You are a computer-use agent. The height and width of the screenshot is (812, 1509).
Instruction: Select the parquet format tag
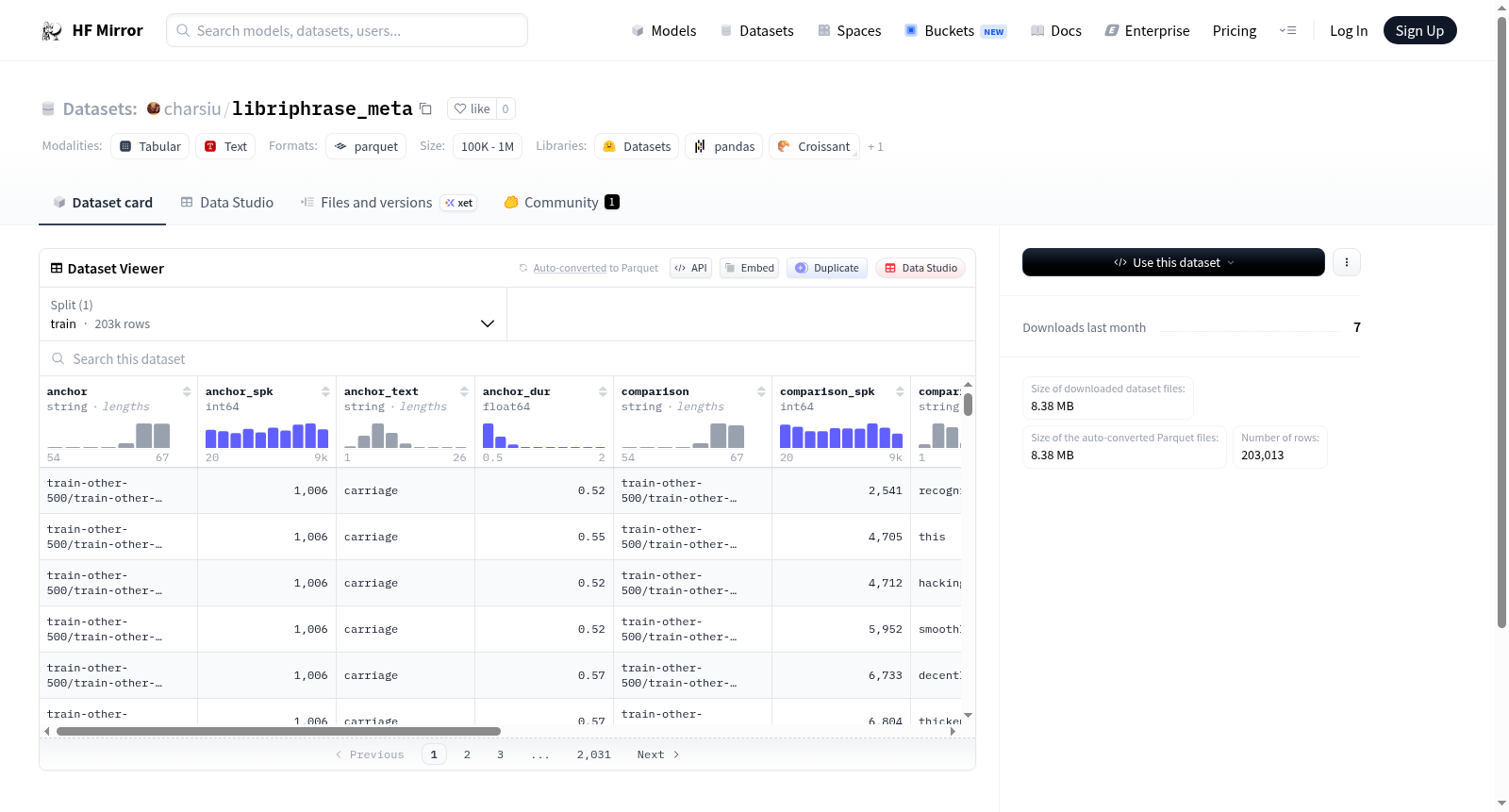[x=366, y=146]
